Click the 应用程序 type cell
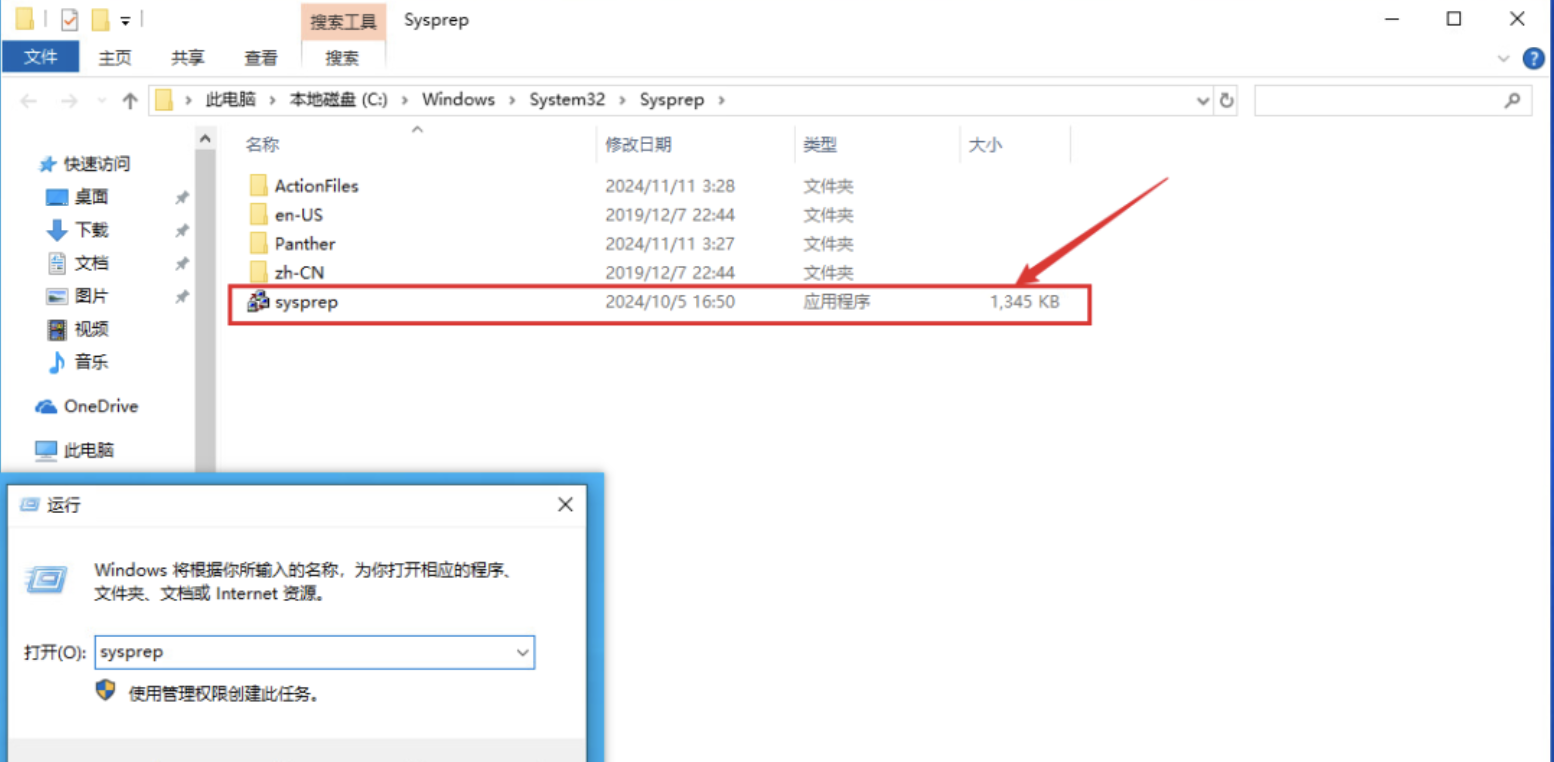 [x=836, y=301]
